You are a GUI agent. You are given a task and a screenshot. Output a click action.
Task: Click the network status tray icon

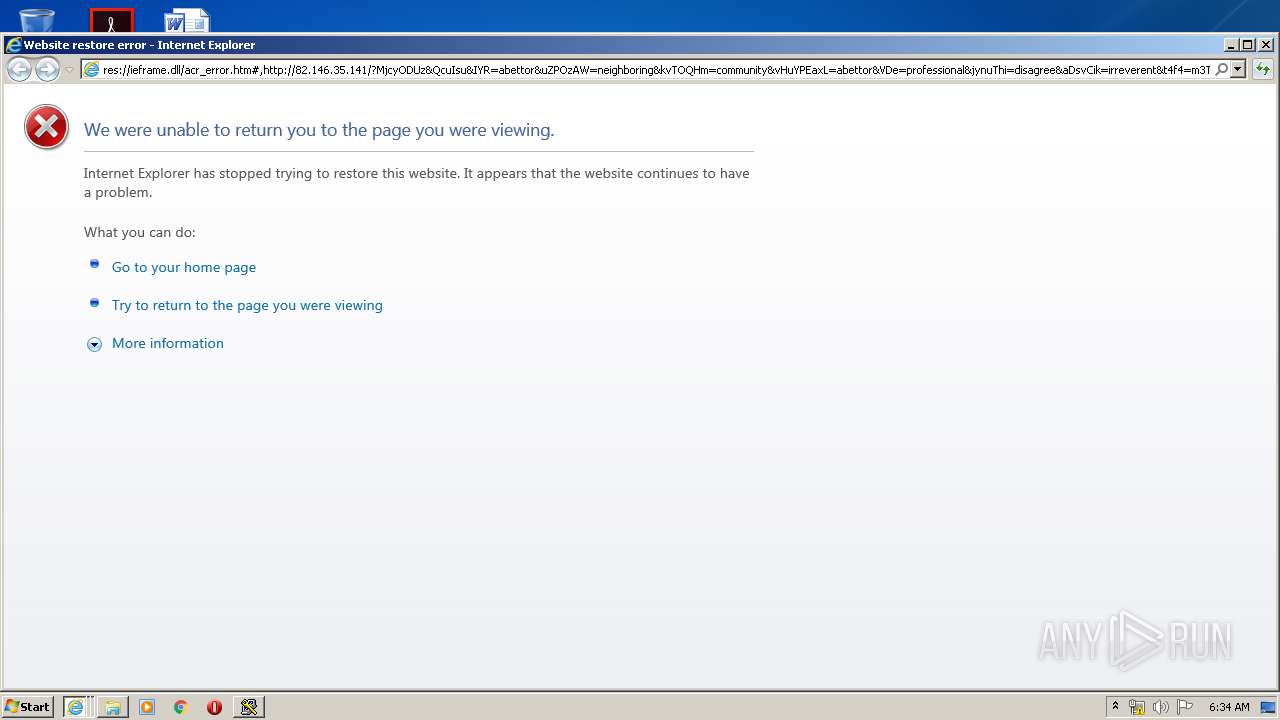coord(1137,707)
